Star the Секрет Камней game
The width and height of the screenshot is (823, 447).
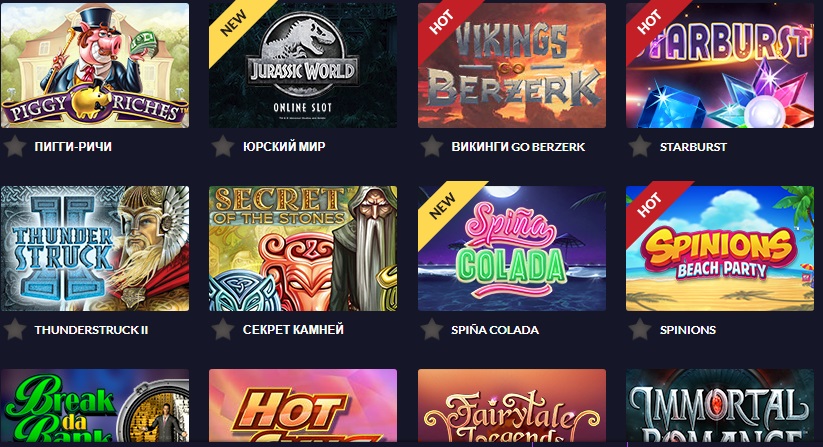[223, 329]
